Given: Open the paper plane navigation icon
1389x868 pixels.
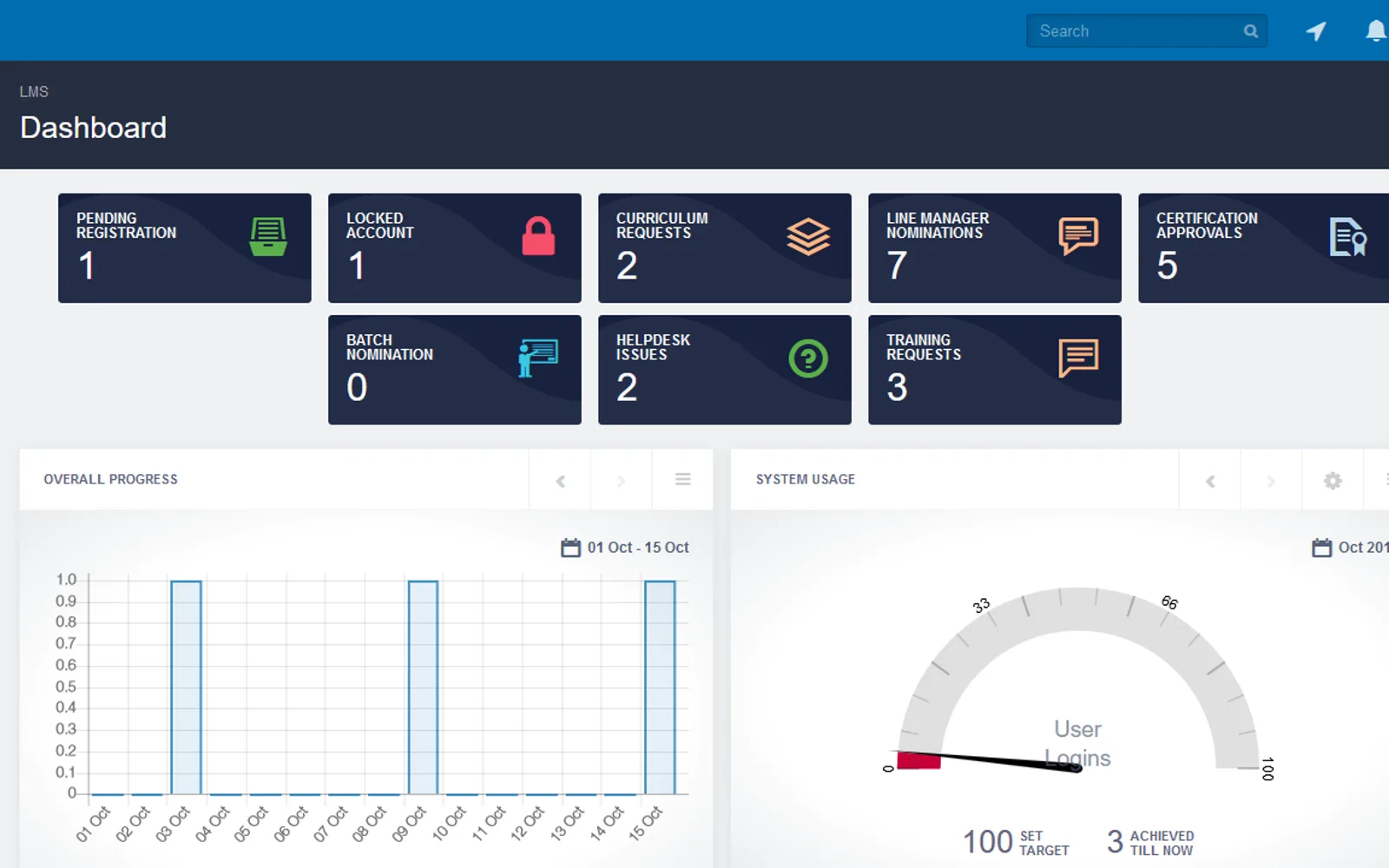Looking at the screenshot, I should point(1316,31).
